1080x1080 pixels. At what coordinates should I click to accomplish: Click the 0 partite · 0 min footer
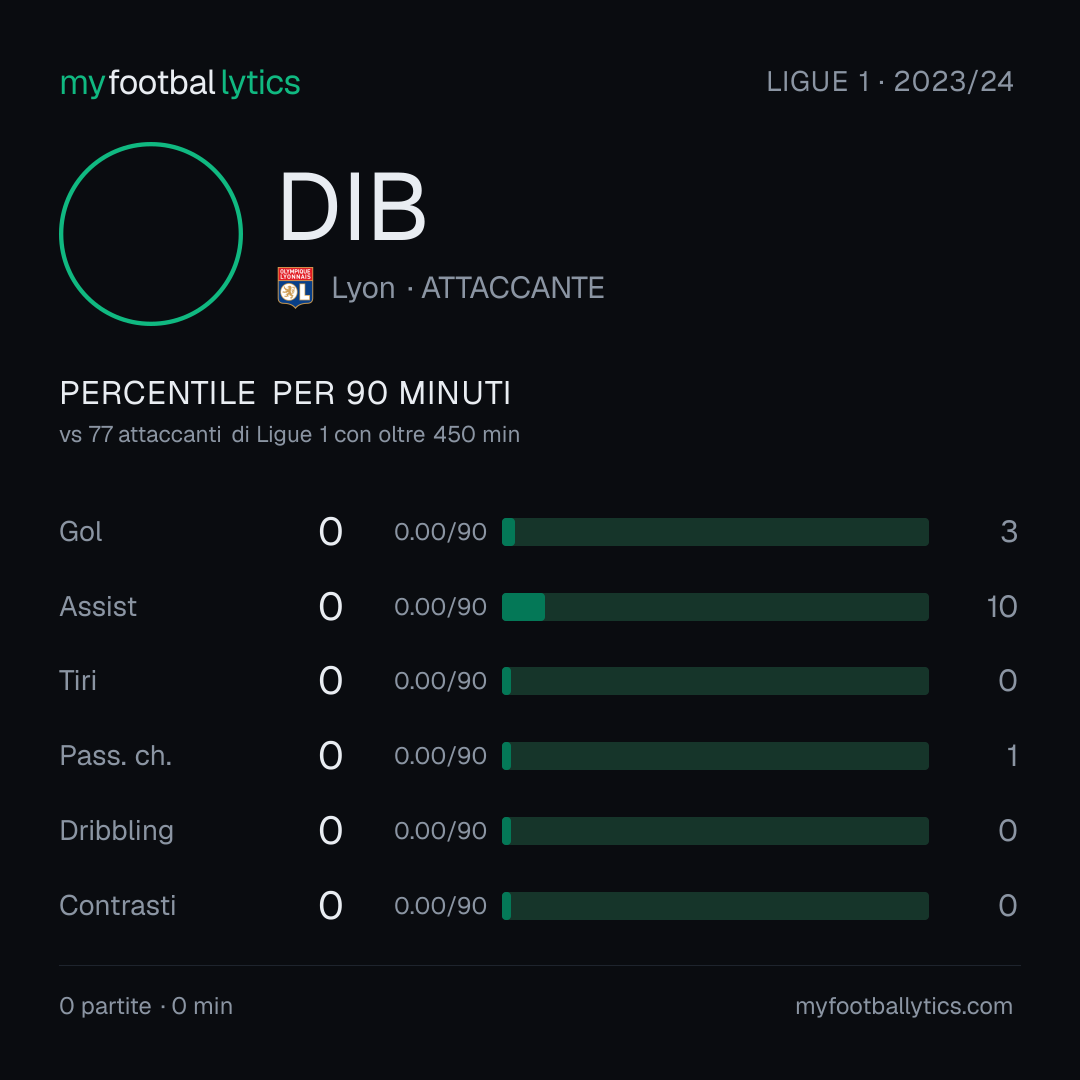coord(146,1006)
